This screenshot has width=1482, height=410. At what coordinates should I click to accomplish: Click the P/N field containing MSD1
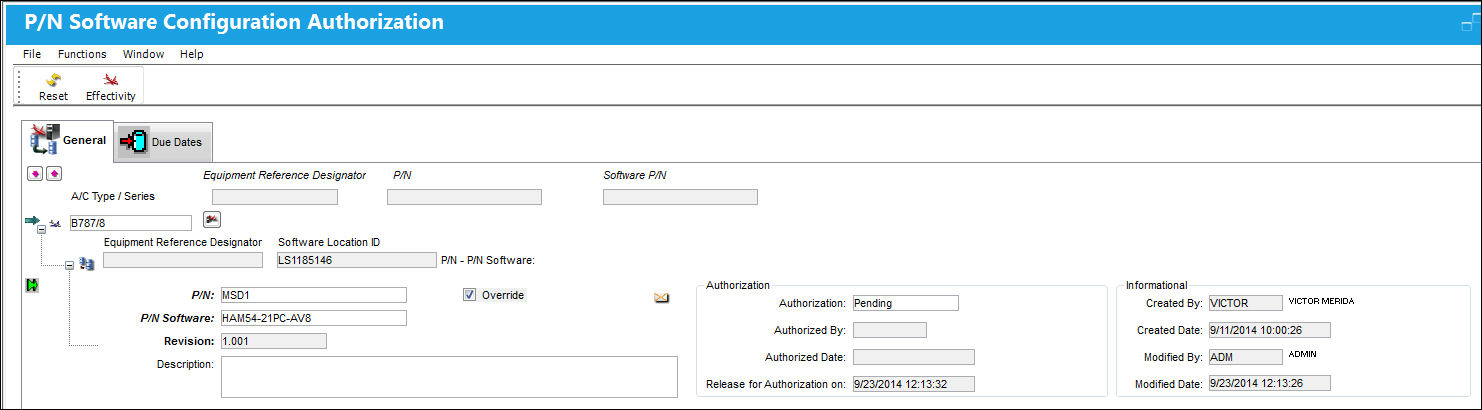point(313,295)
